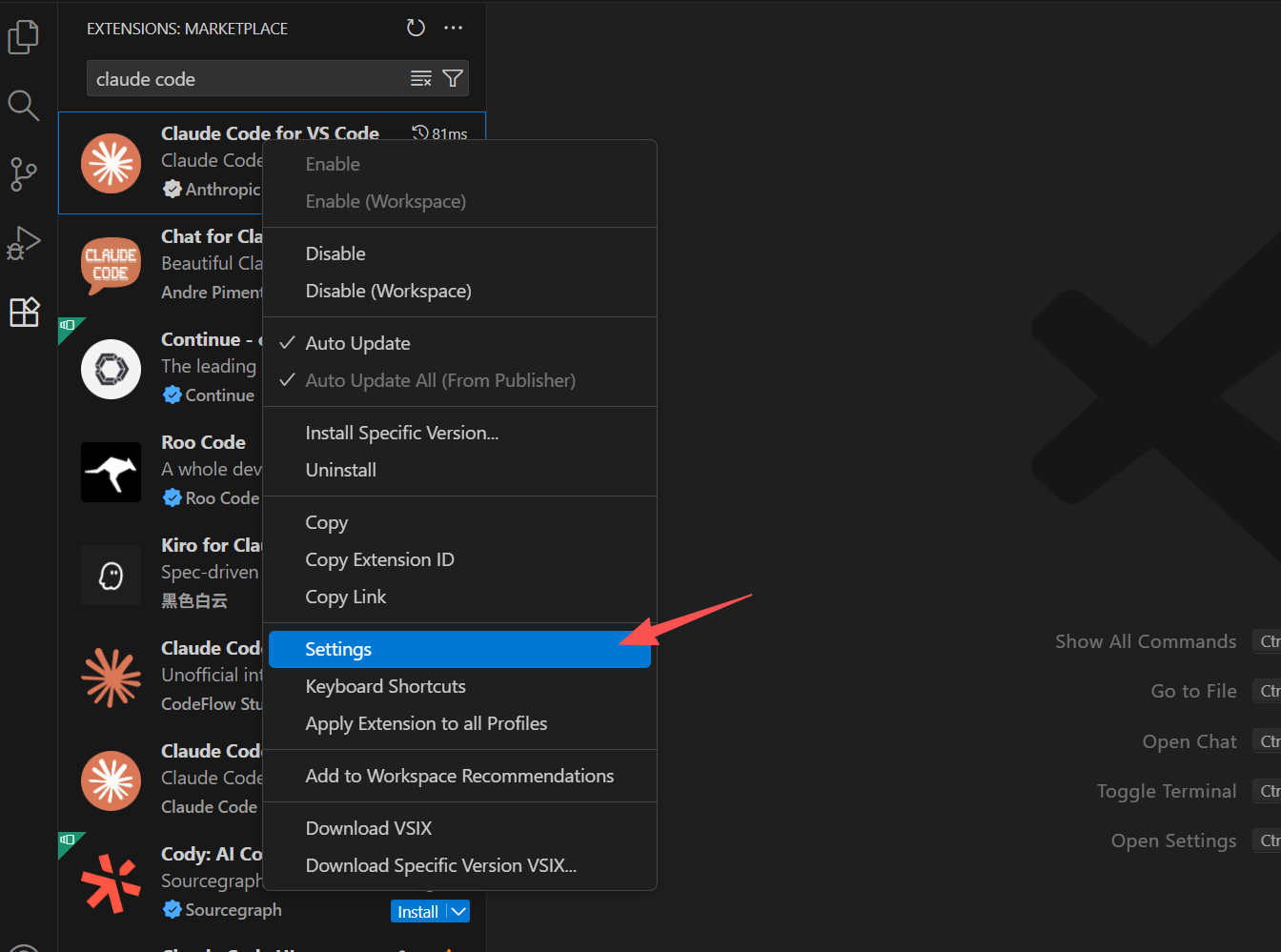1281x952 pixels.
Task: Clear the extensions search results
Action: point(420,78)
